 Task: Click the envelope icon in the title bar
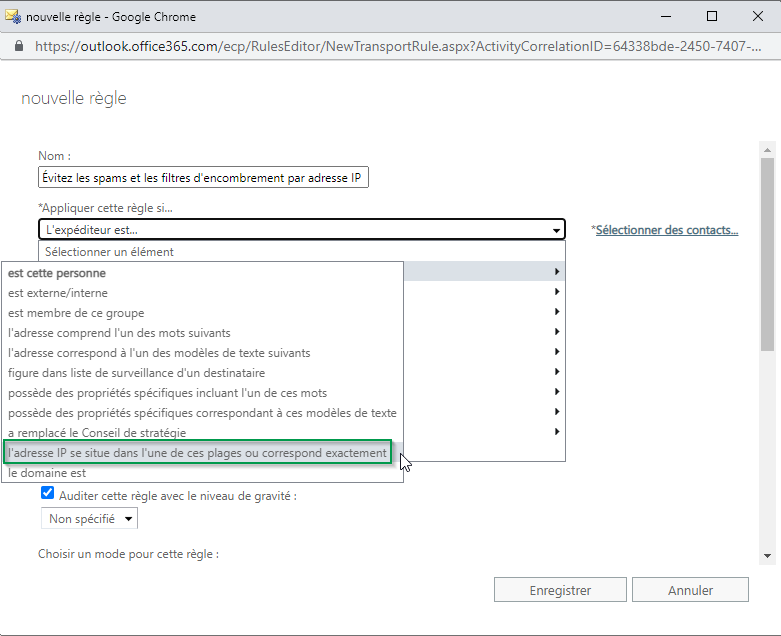(13, 16)
